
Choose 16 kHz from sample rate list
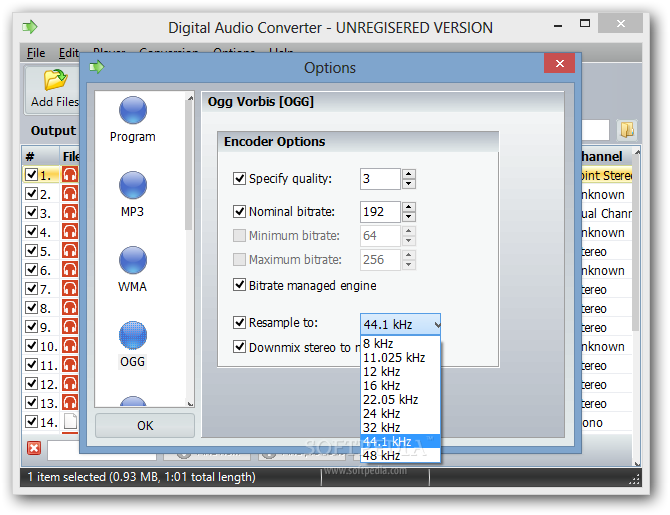[400, 386]
